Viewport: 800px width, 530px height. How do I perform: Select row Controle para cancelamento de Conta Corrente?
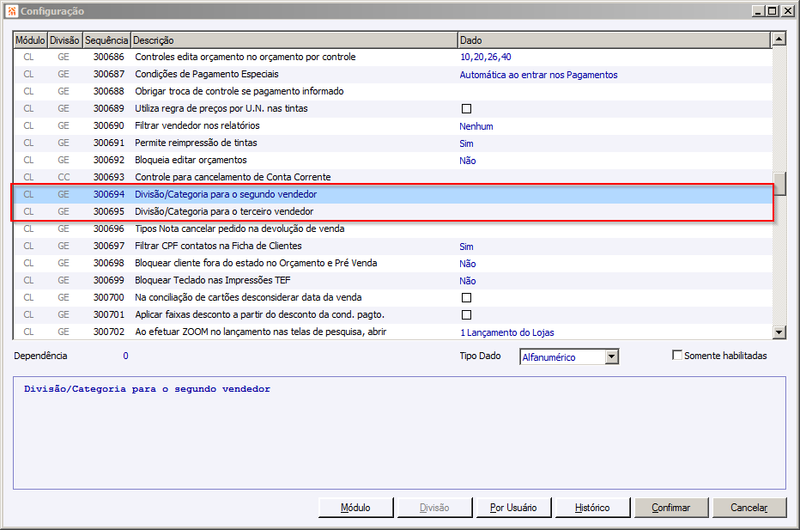point(392,178)
